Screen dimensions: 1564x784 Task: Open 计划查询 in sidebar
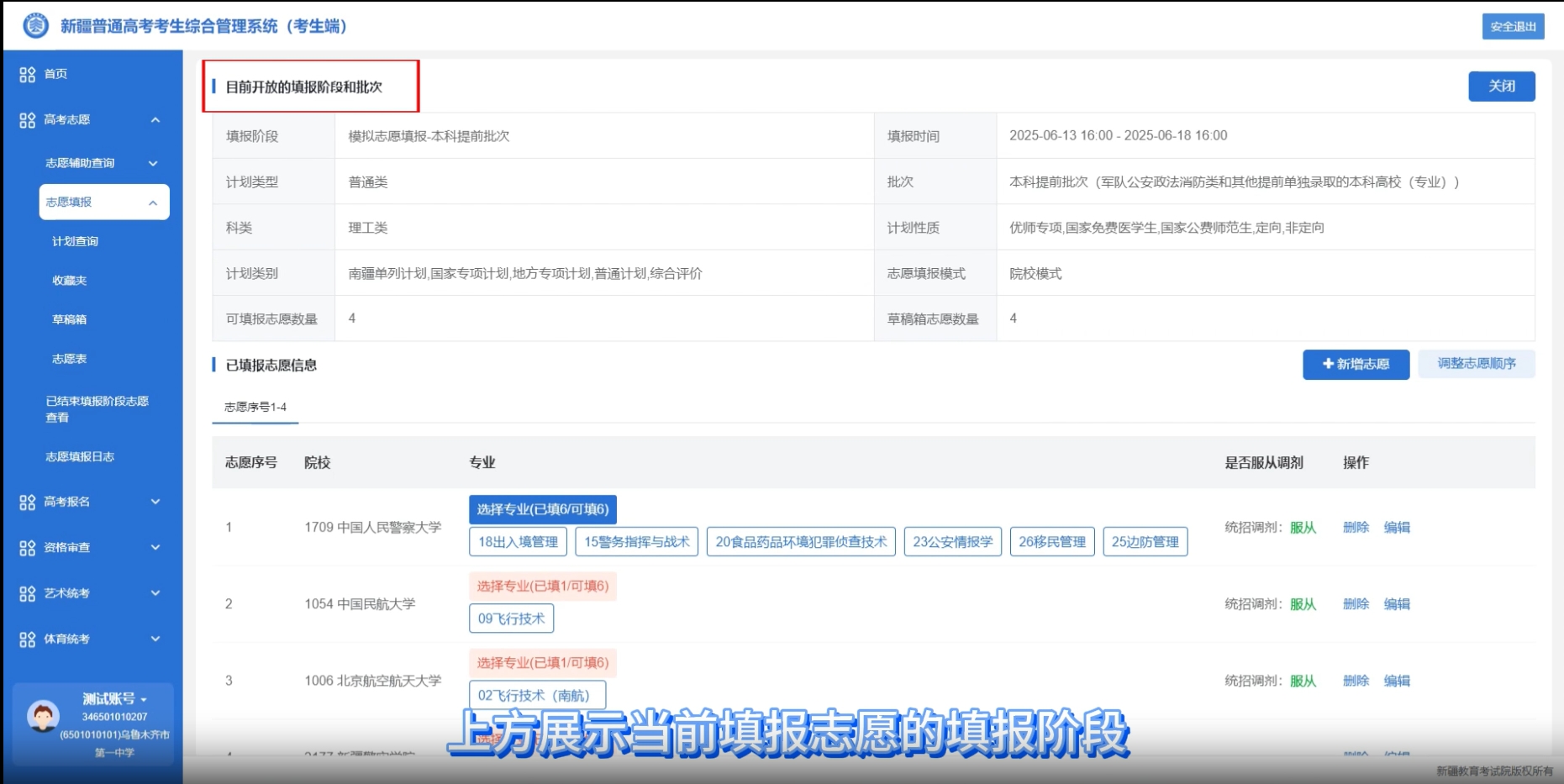pos(75,242)
